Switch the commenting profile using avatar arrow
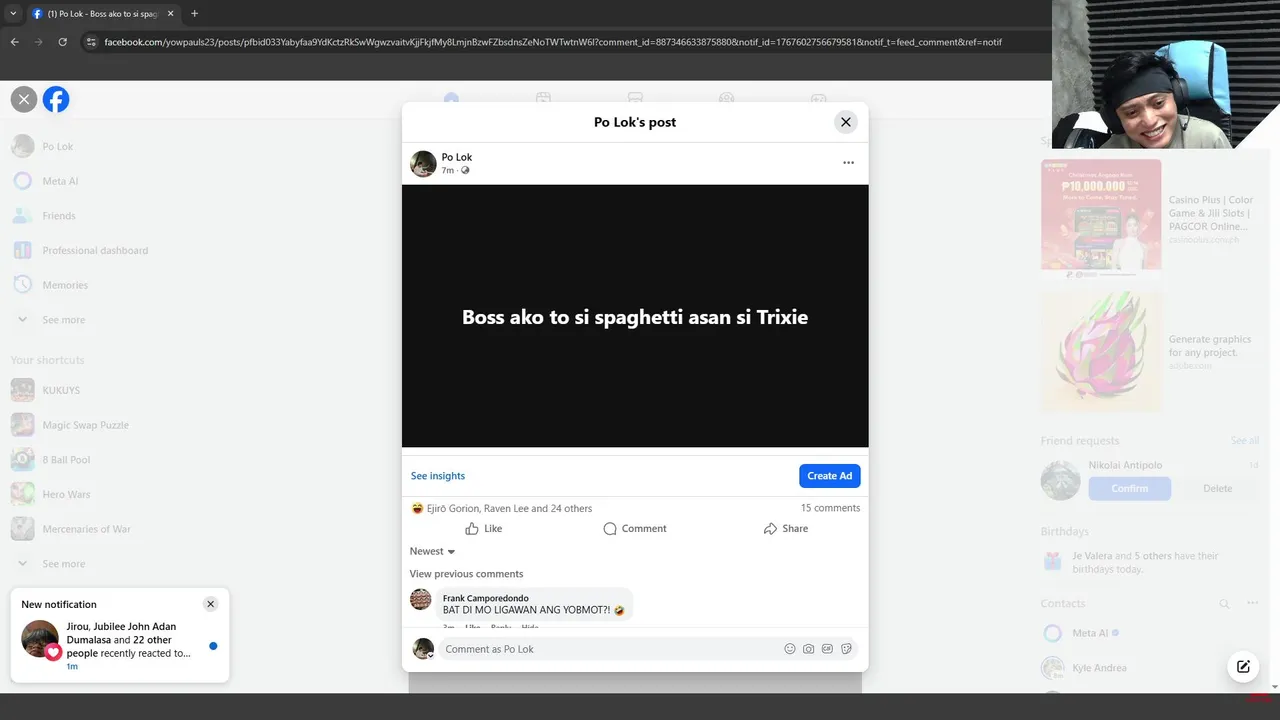 click(431, 655)
